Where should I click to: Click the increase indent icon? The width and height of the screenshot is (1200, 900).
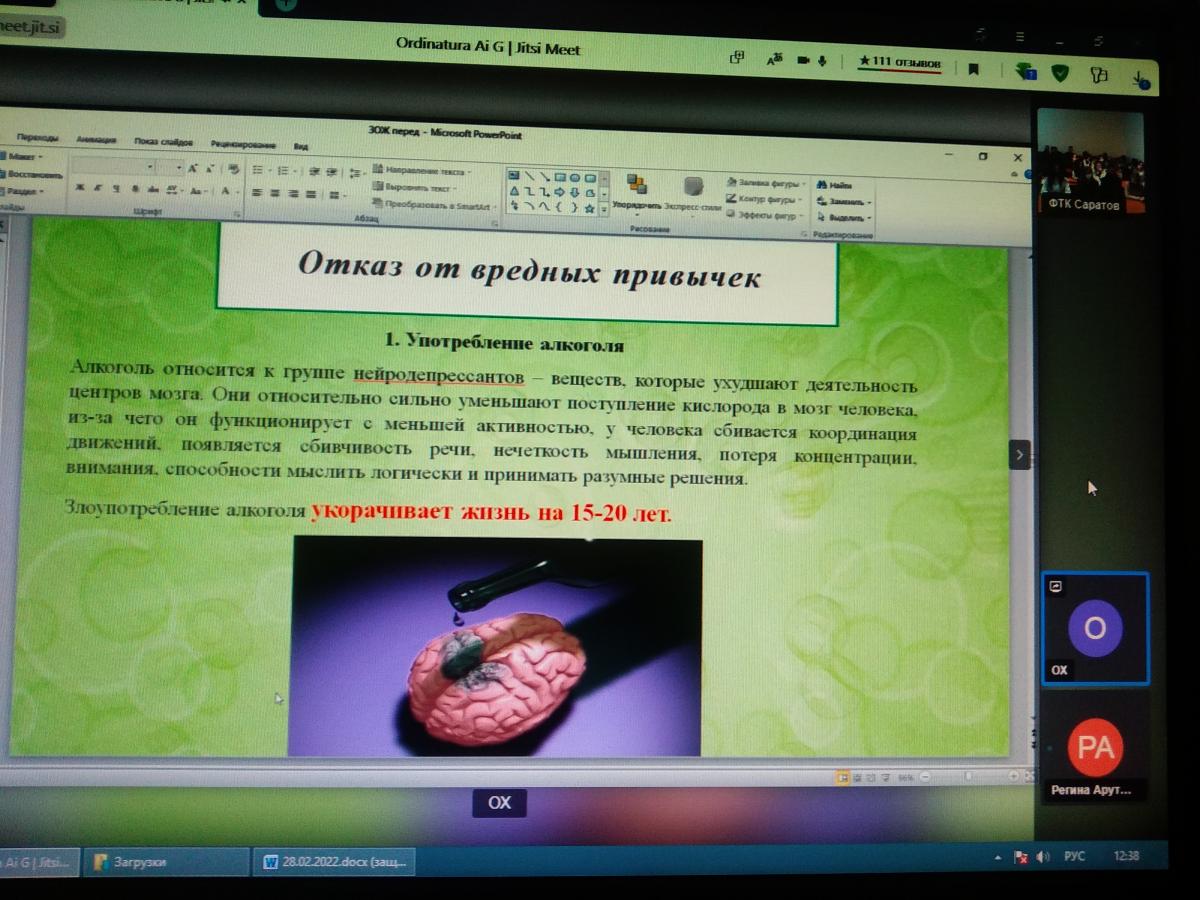click(331, 172)
